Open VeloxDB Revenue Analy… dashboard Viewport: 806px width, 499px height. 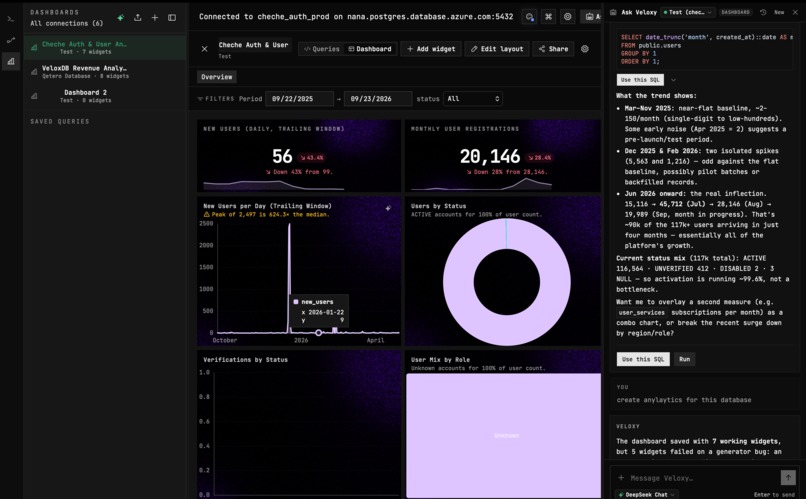coord(105,71)
